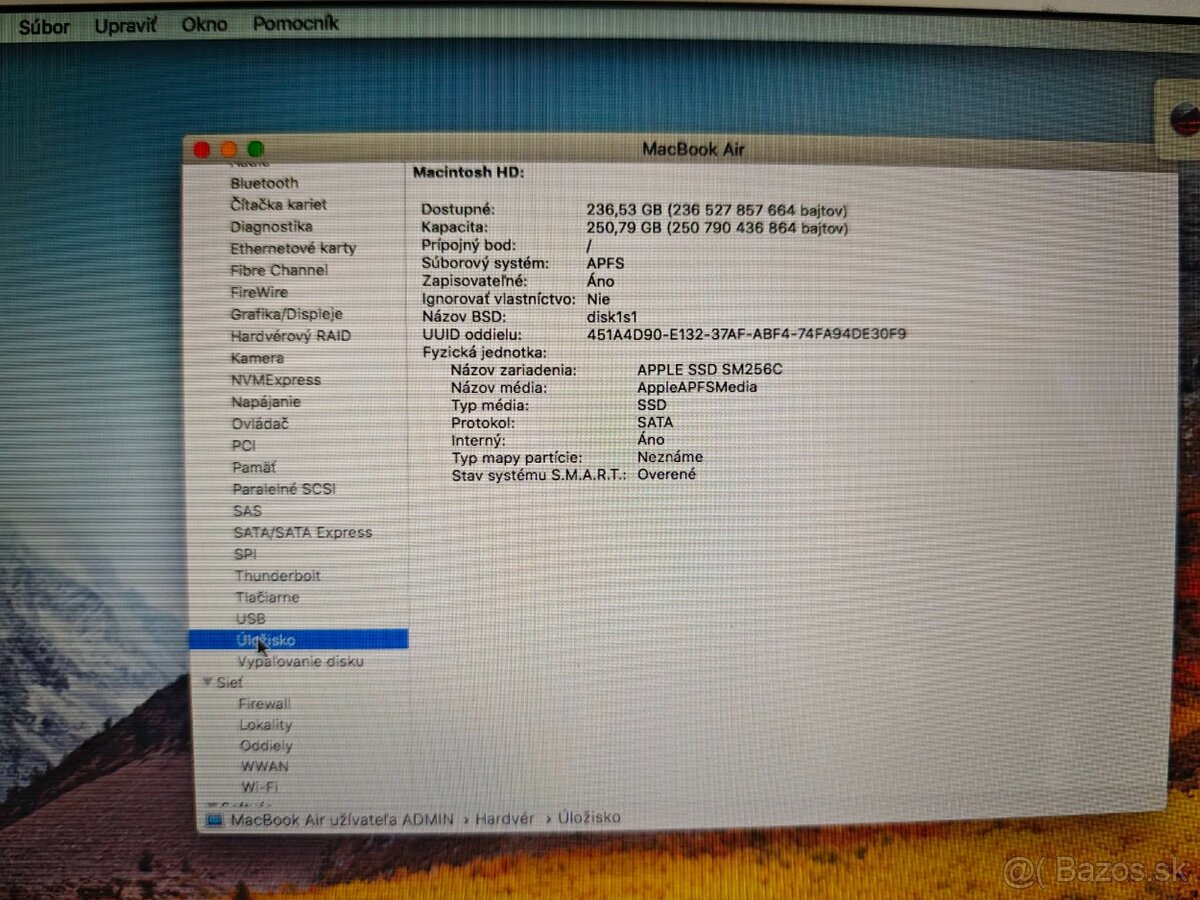The width and height of the screenshot is (1200, 900).
Task: Click Hardvér in the path bar
Action: (x=504, y=818)
